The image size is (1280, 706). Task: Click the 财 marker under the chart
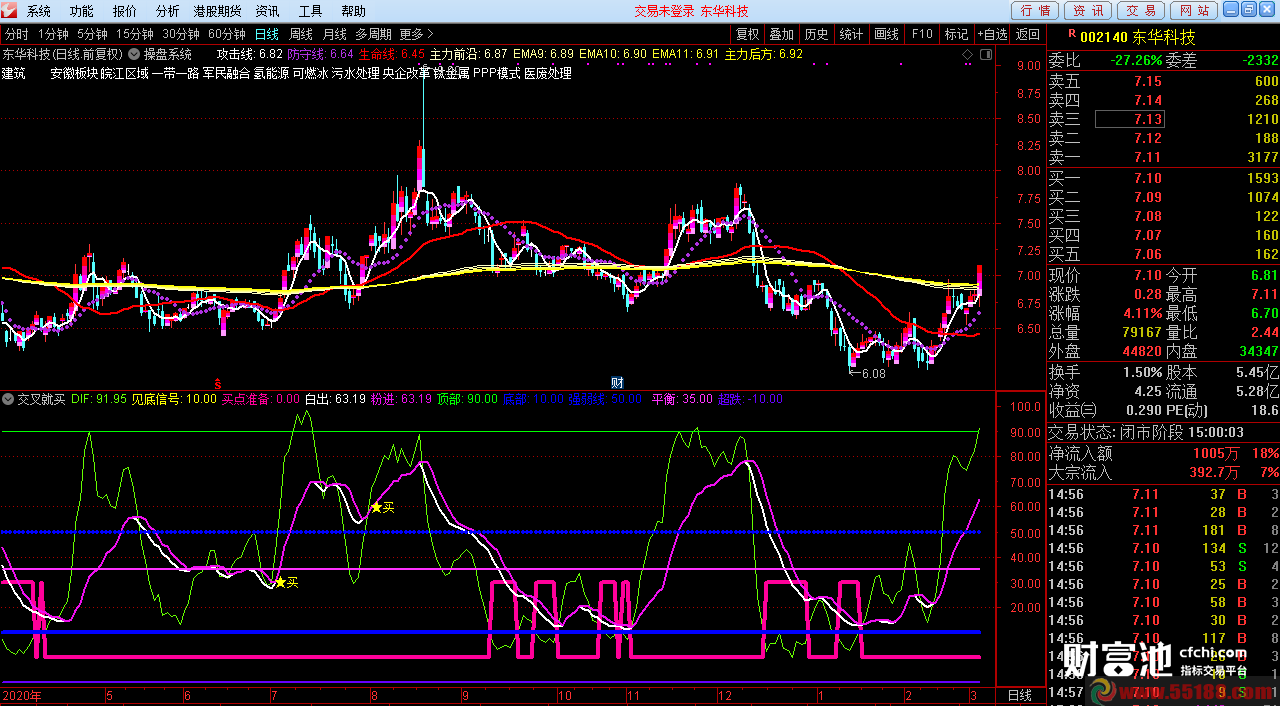coord(617,383)
